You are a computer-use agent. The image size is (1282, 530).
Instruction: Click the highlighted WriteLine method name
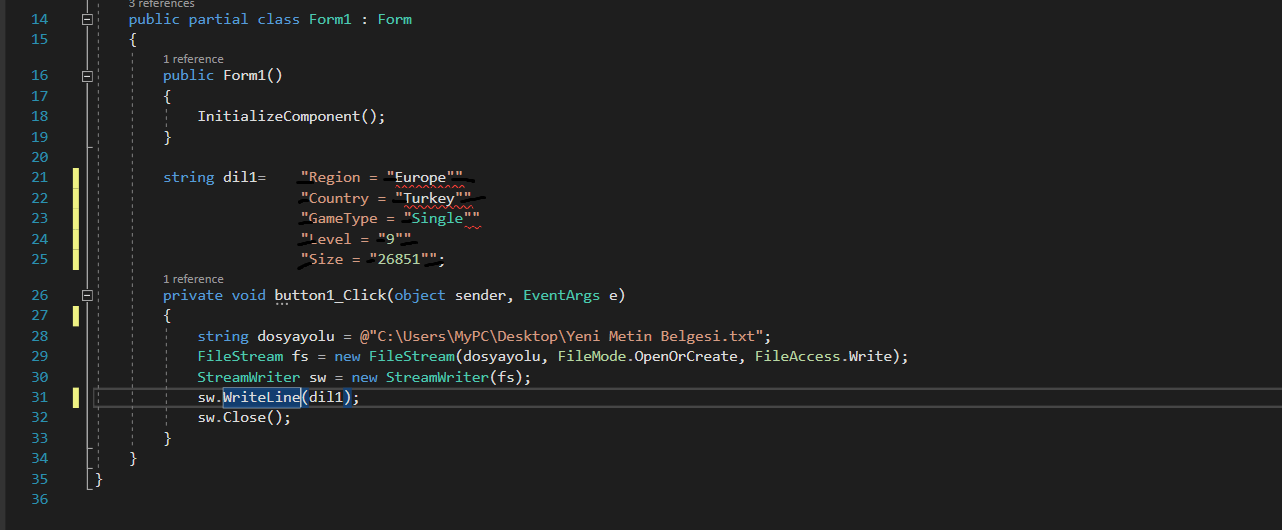[x=262, y=397]
